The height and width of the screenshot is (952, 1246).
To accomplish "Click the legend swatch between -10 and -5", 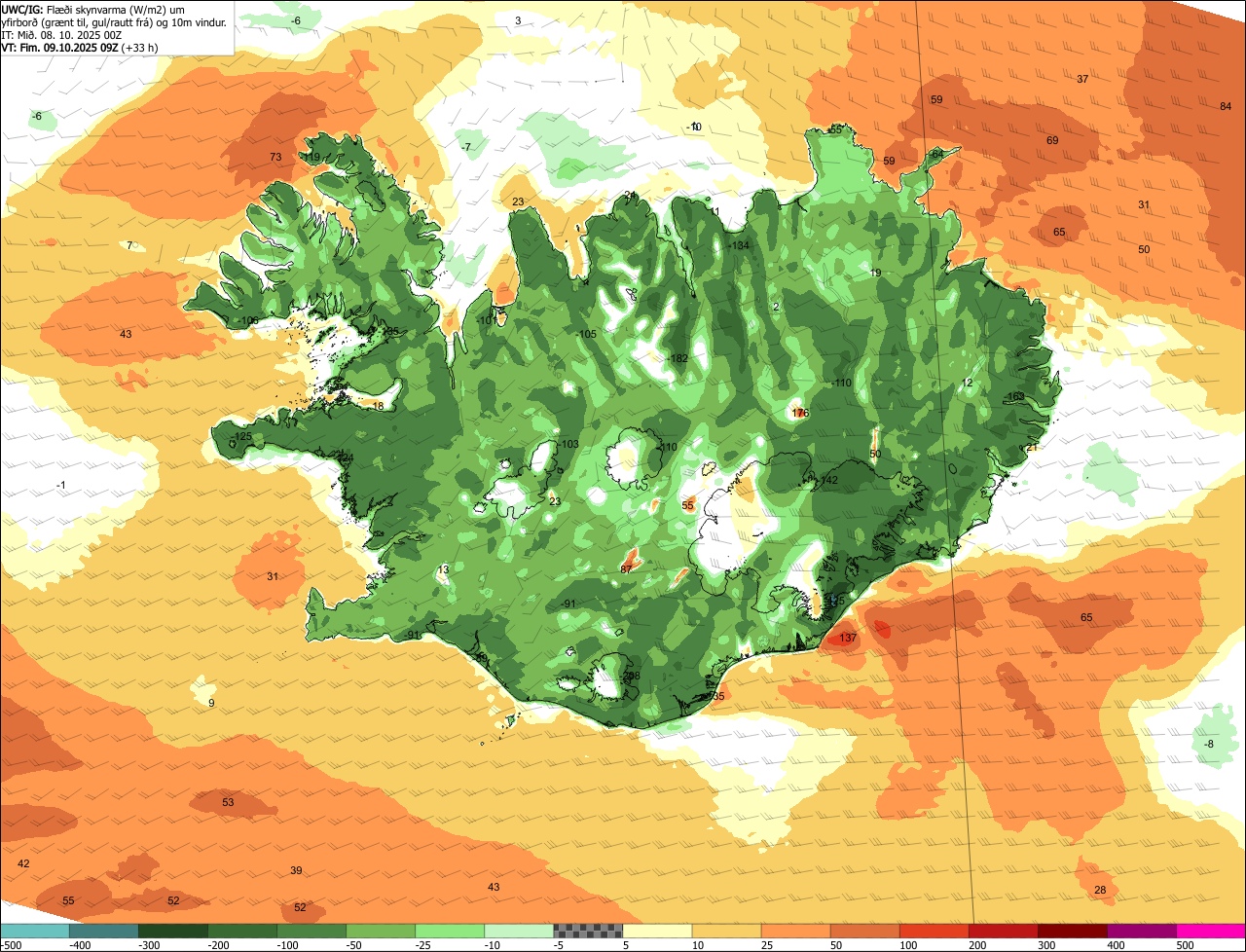I will tap(519, 931).
